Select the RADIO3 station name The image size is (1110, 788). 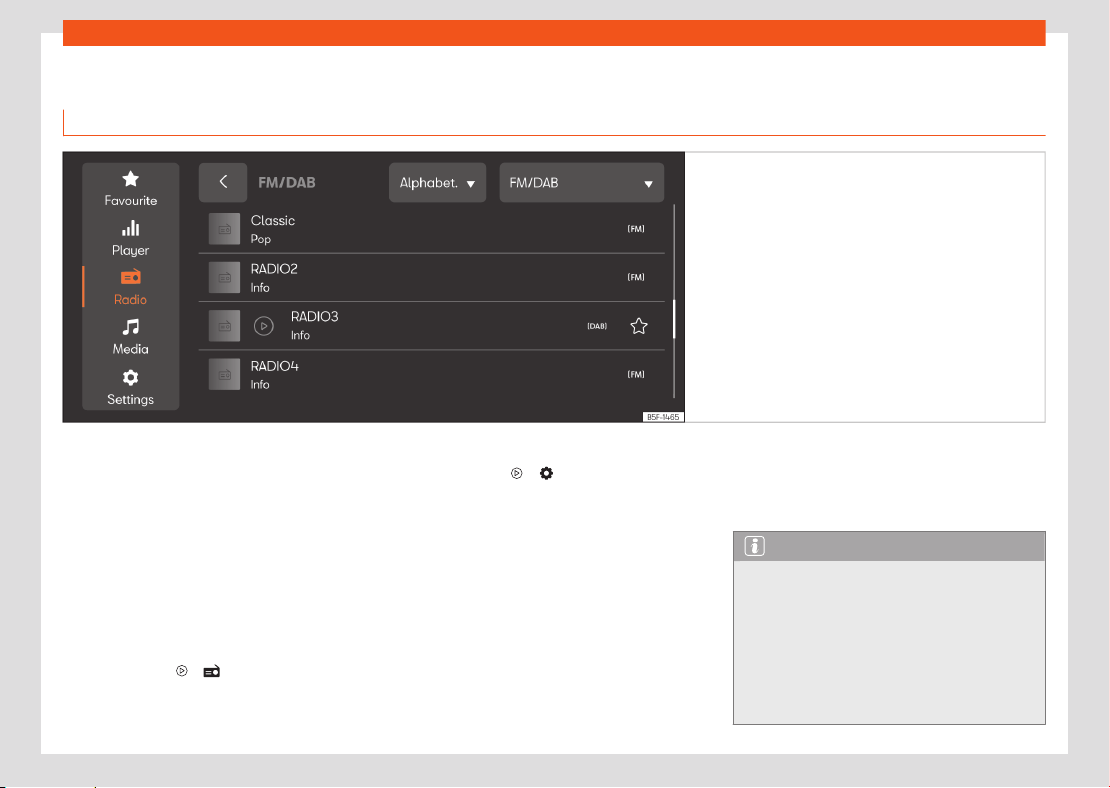[x=314, y=316]
